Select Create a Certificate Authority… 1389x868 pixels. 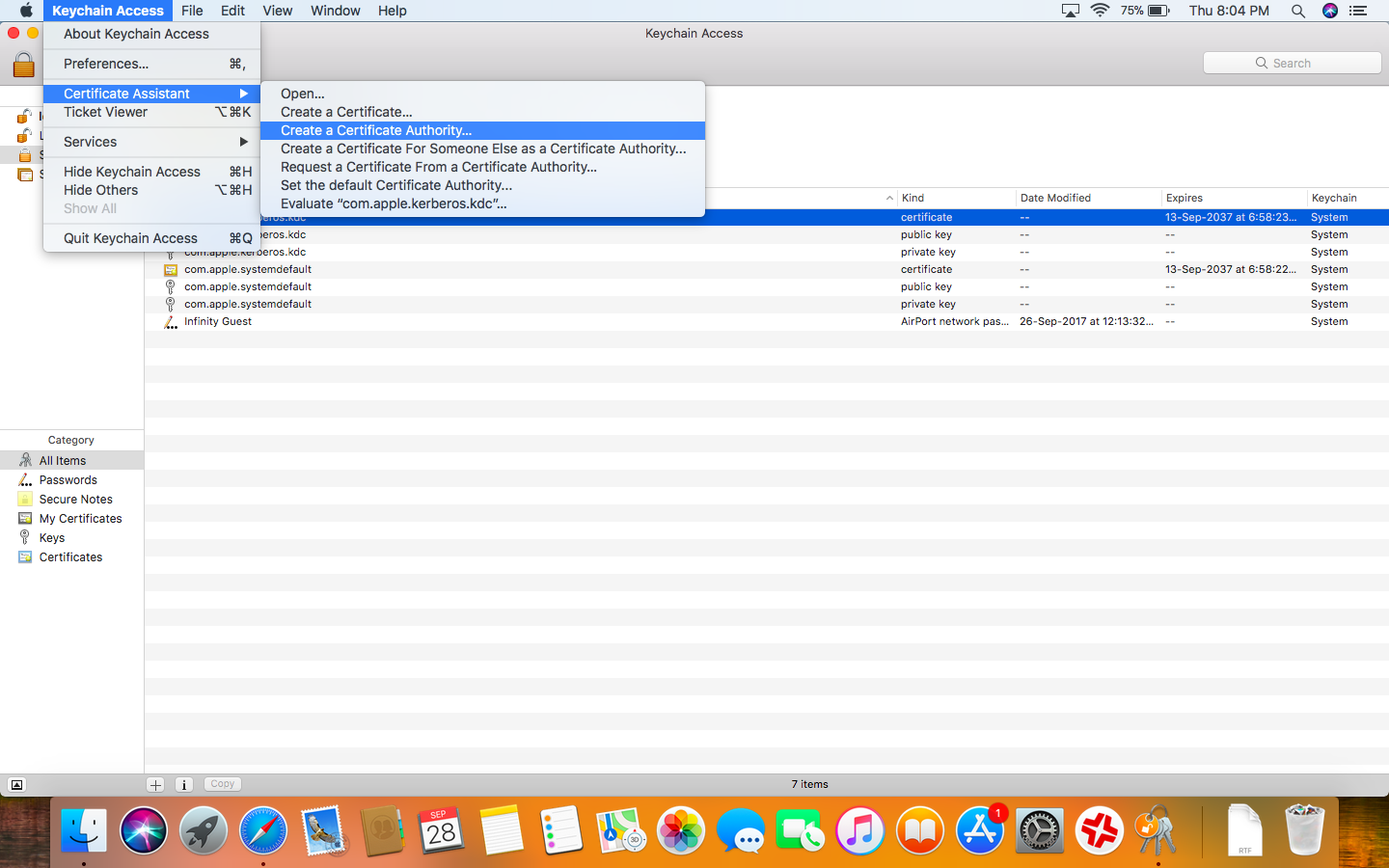pos(482,130)
